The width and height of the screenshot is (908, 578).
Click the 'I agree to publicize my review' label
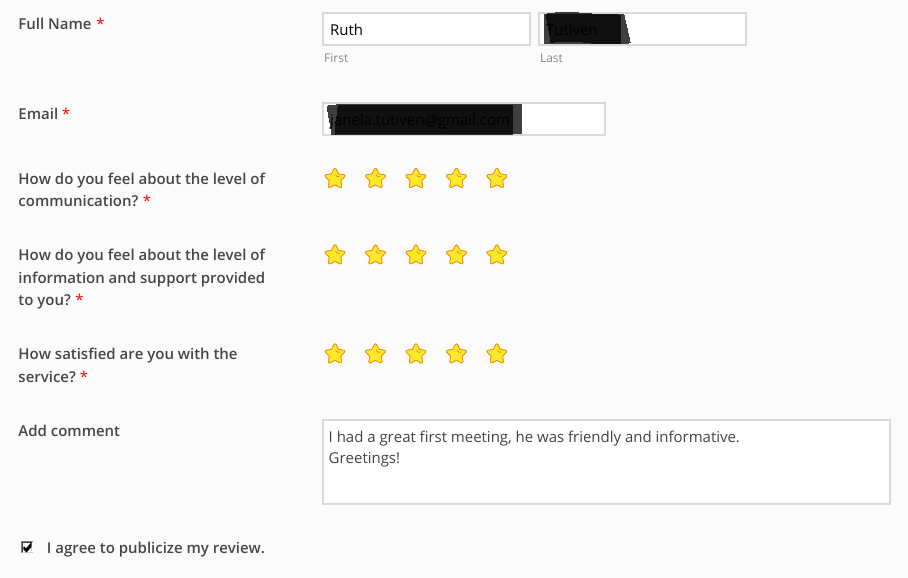coord(156,548)
